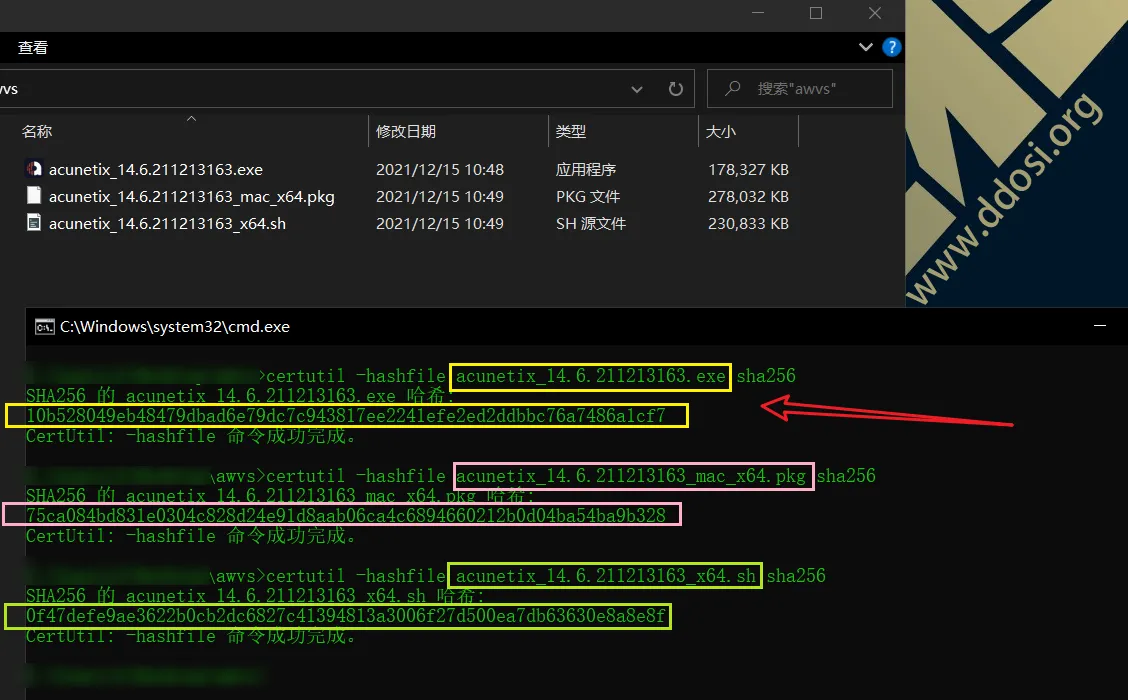The height and width of the screenshot is (700, 1128).
Task: Maximize the Explorer window
Action: click(816, 13)
